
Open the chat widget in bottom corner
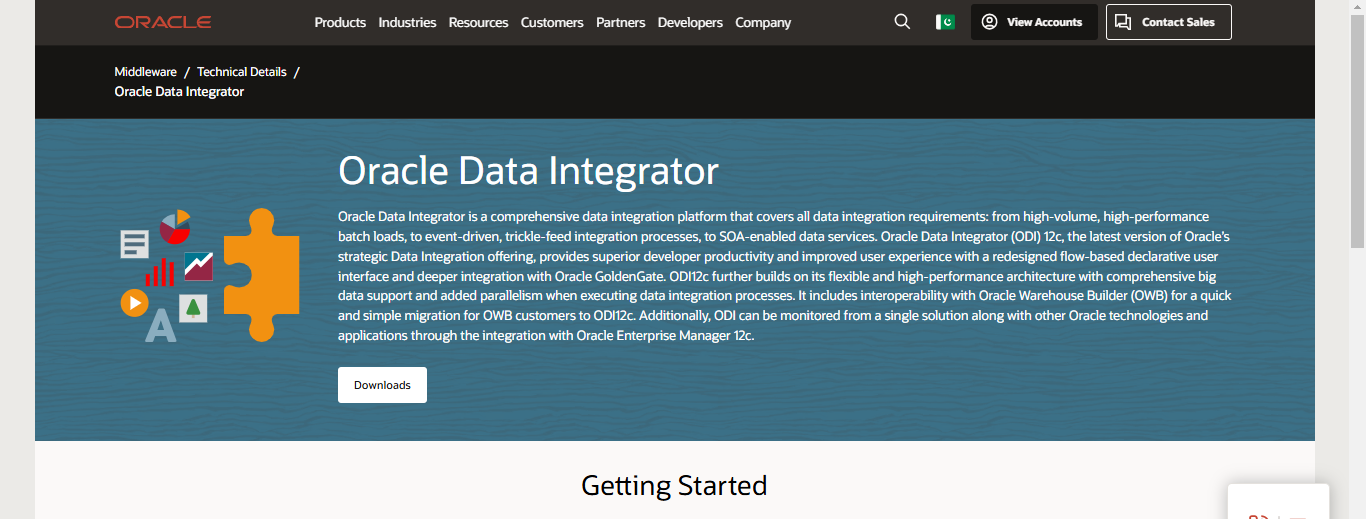[x=1278, y=503]
